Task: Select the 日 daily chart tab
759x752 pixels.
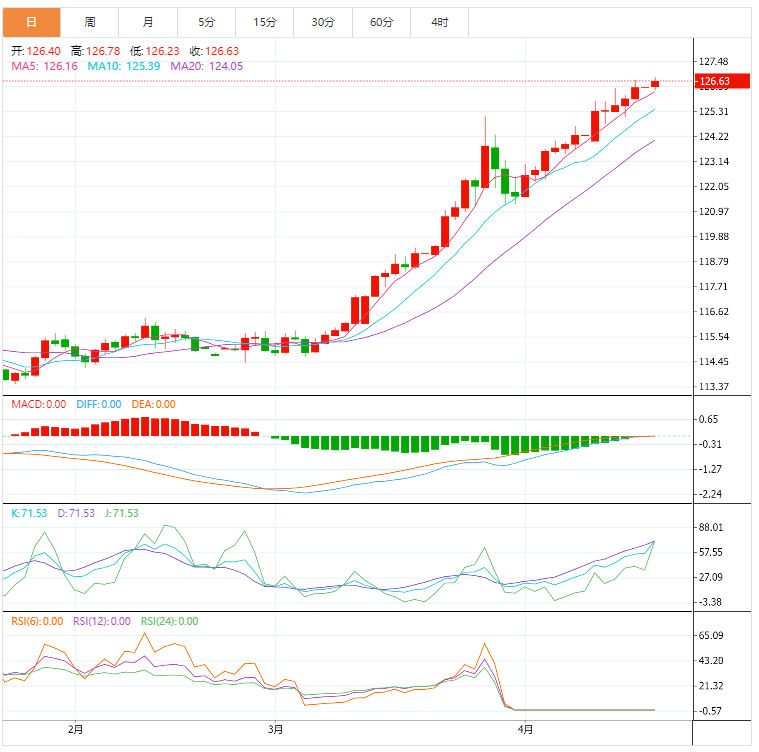Action: point(31,21)
